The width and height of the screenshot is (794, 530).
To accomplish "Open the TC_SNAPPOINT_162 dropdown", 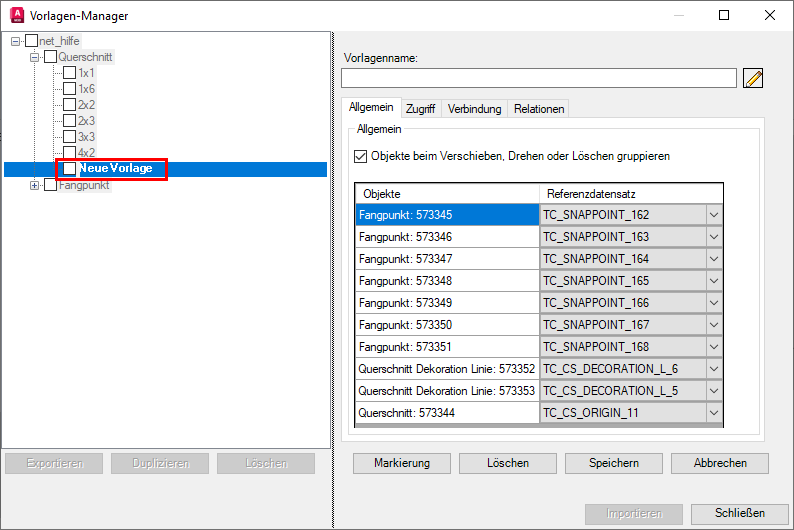I will [713, 215].
